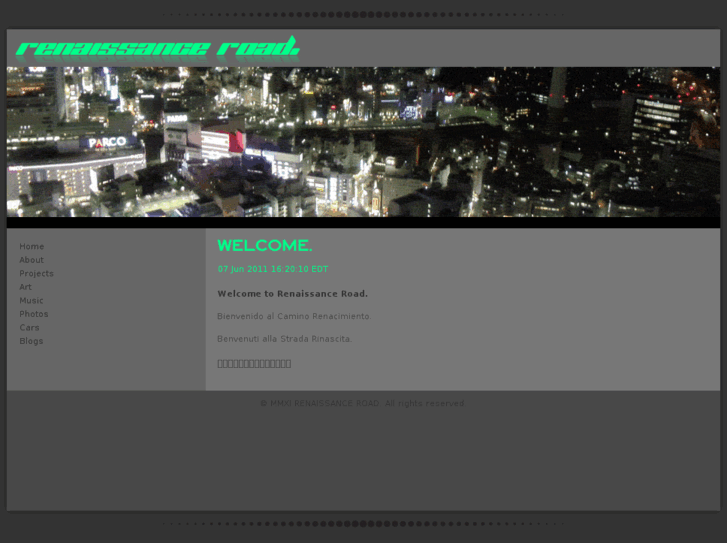Open the Cars page
This screenshot has width=727, height=545.
(x=29, y=327)
